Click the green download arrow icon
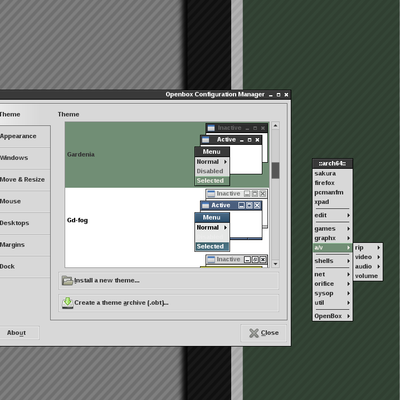 pyautogui.click(x=67, y=303)
